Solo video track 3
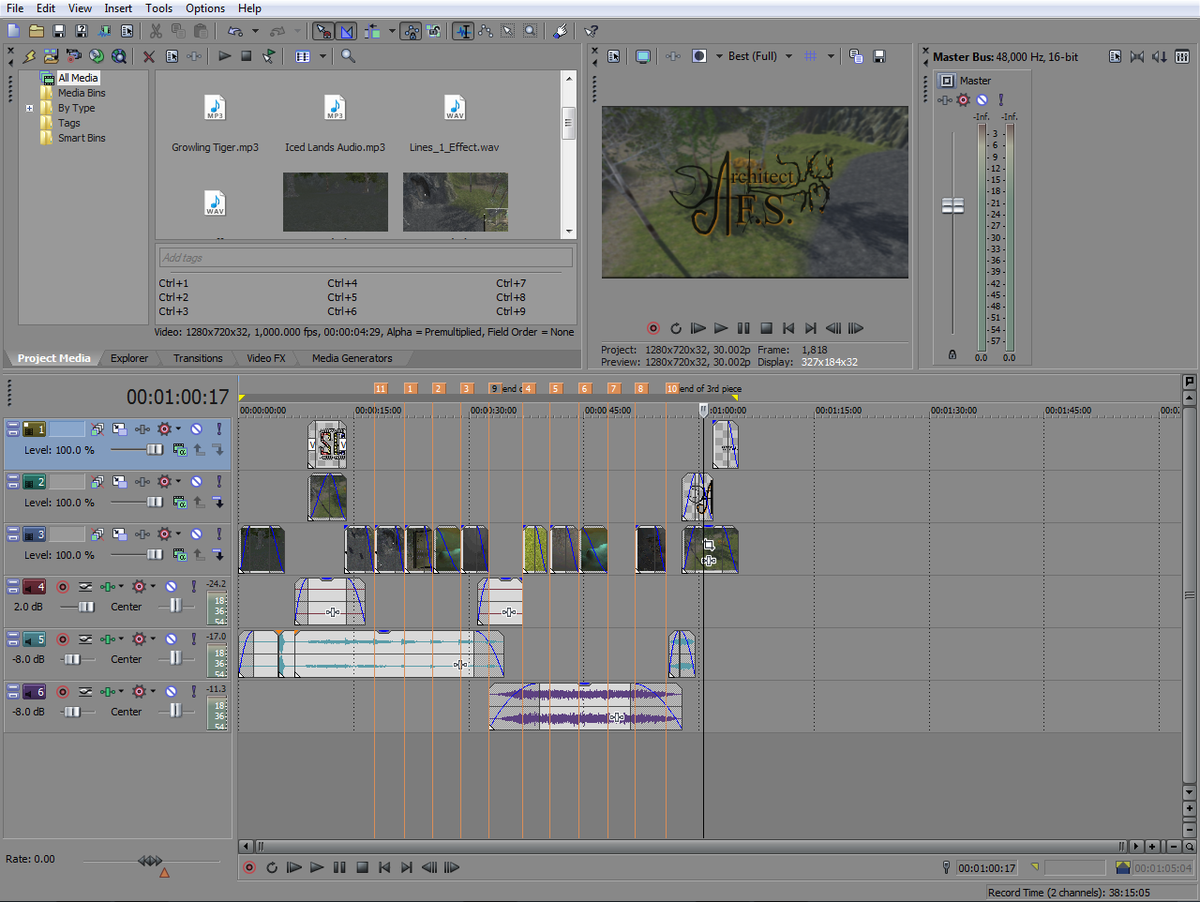 pos(218,534)
